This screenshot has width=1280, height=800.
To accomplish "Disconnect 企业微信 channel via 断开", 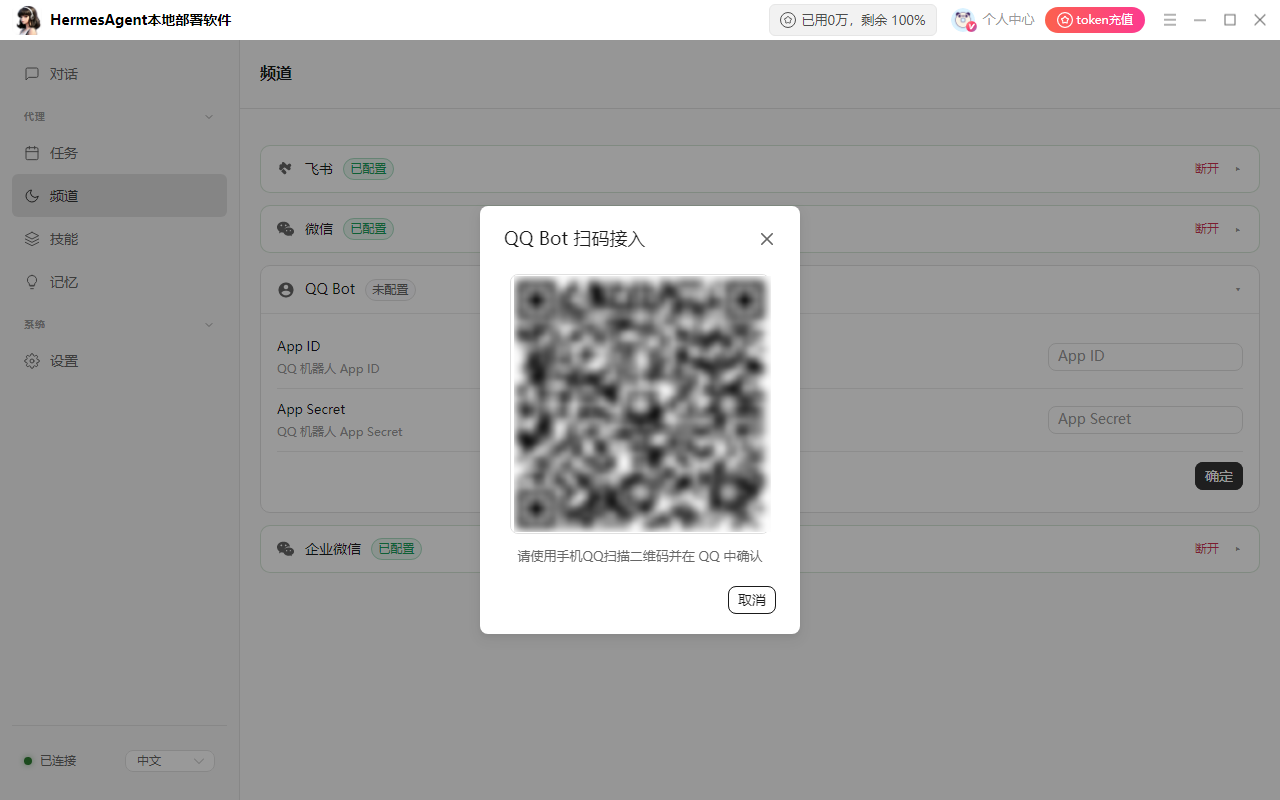I will [x=1207, y=549].
